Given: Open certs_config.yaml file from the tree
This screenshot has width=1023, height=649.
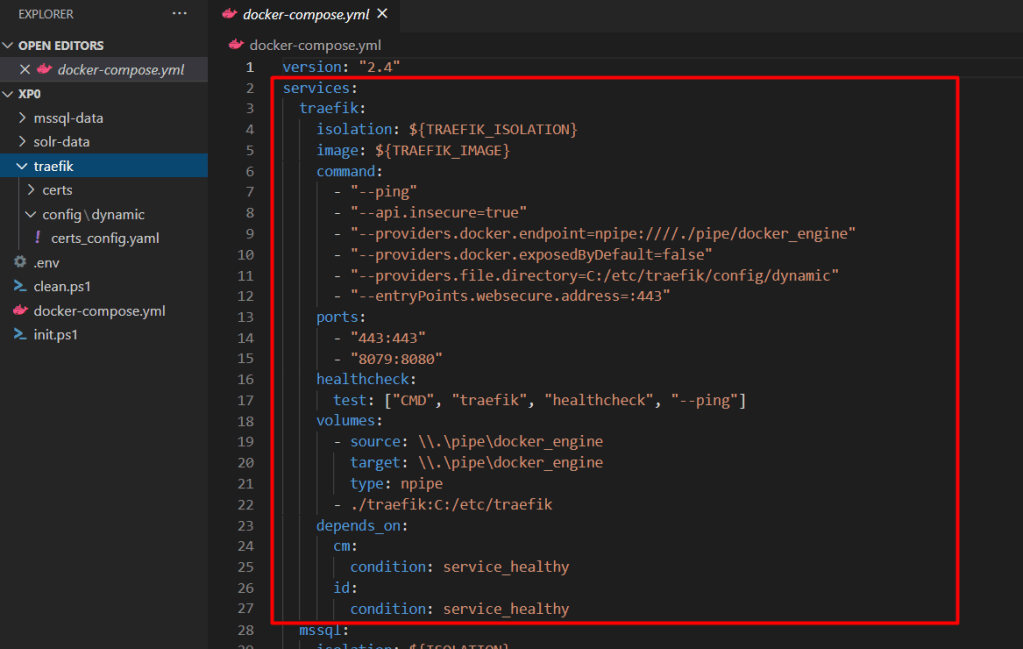Looking at the screenshot, I should [105, 238].
